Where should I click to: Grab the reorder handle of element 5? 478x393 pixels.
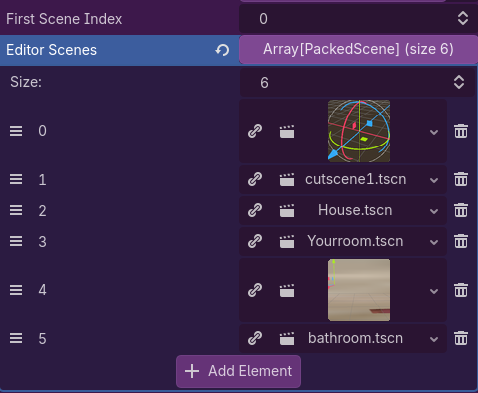[16, 338]
